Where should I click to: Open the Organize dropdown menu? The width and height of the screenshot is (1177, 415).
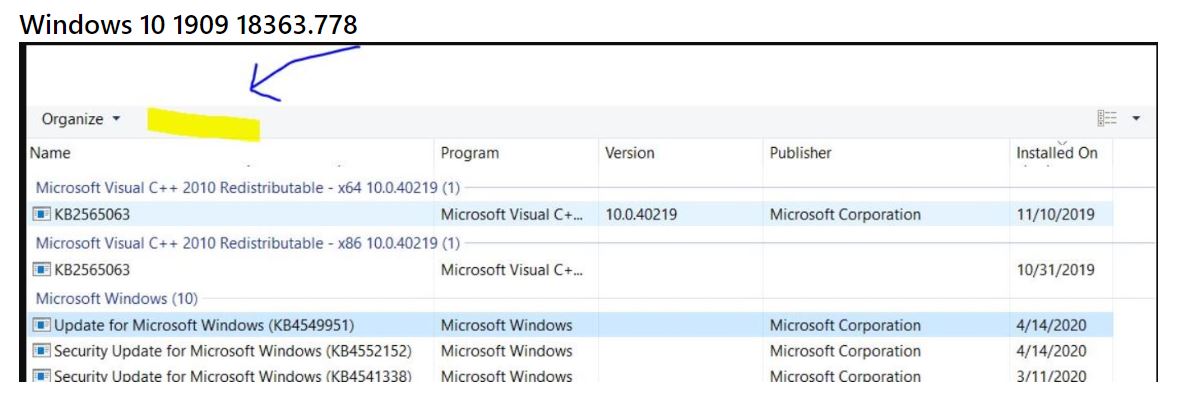[80, 119]
